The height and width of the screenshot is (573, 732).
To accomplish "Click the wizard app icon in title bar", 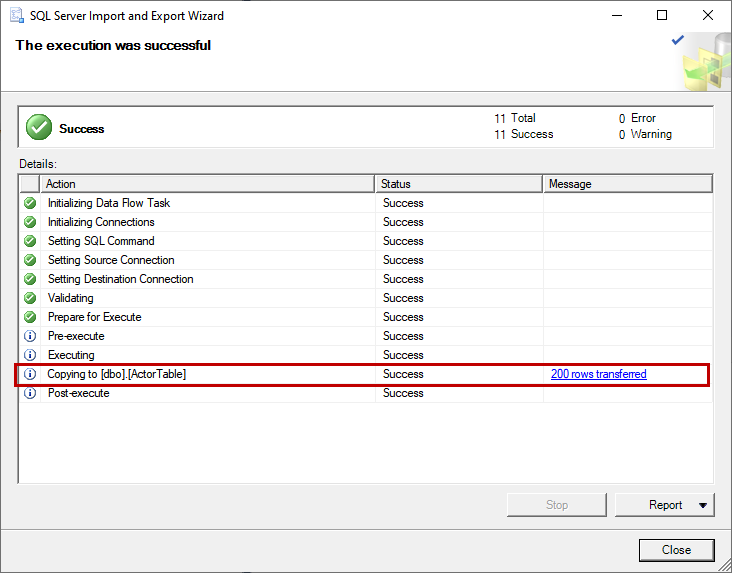I will [x=16, y=15].
